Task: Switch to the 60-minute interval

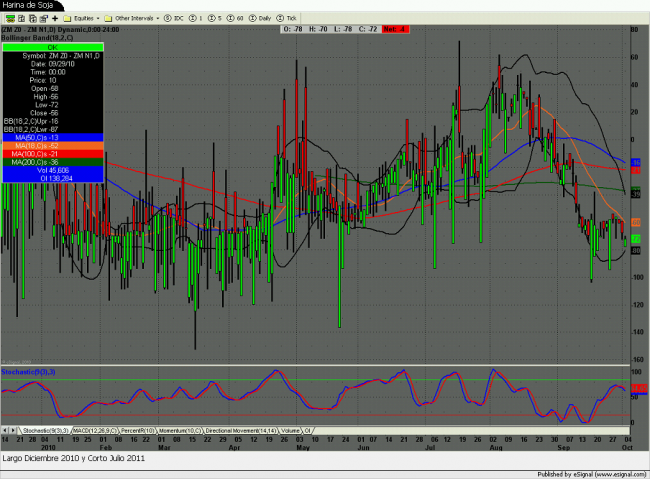Action: click(x=235, y=18)
